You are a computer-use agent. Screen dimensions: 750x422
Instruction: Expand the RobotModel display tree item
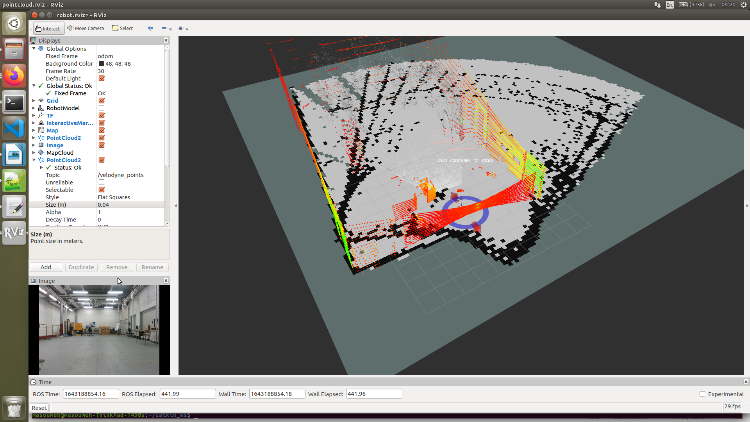[34, 108]
